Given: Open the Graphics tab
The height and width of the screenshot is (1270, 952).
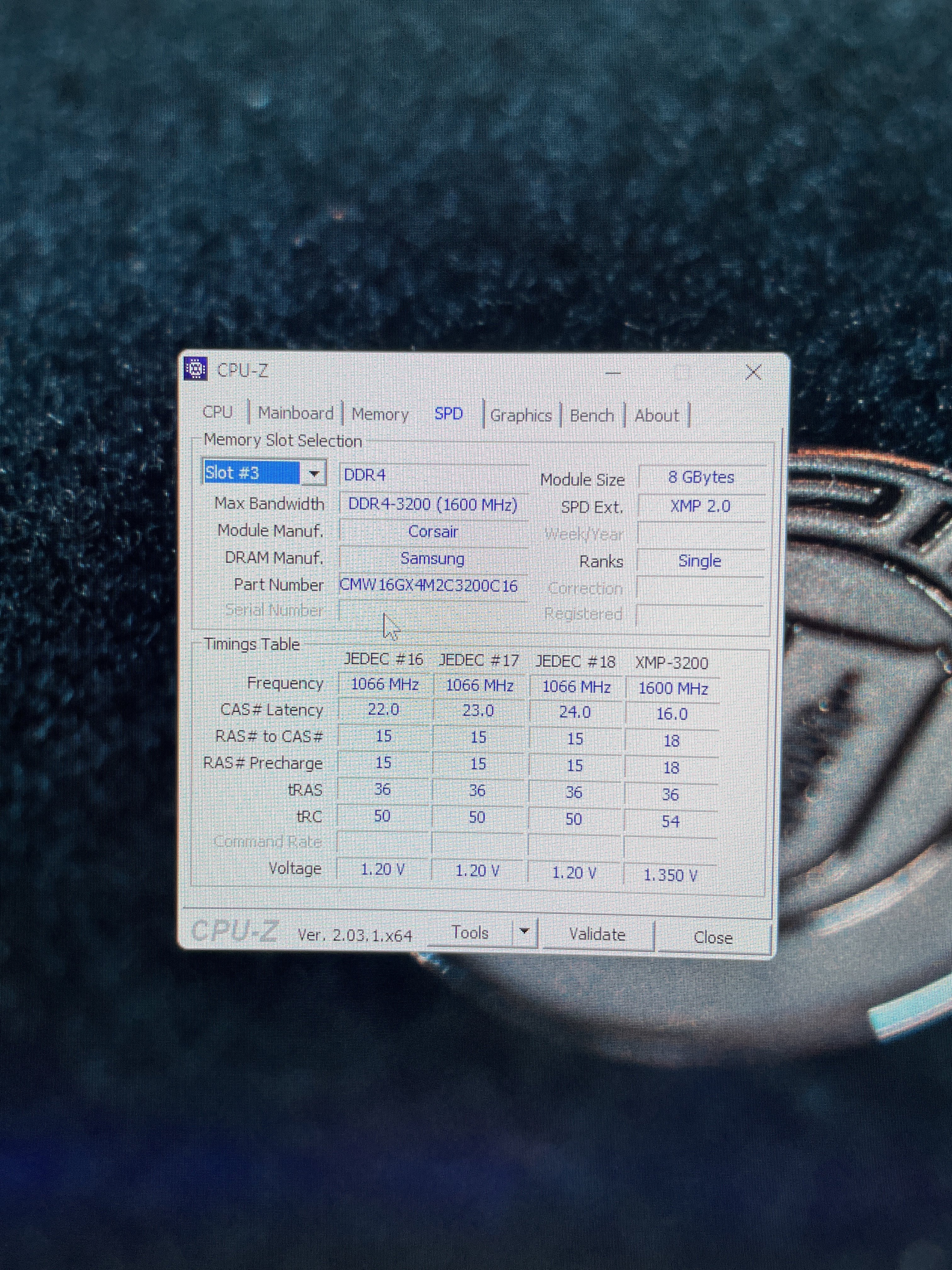Looking at the screenshot, I should (x=521, y=416).
